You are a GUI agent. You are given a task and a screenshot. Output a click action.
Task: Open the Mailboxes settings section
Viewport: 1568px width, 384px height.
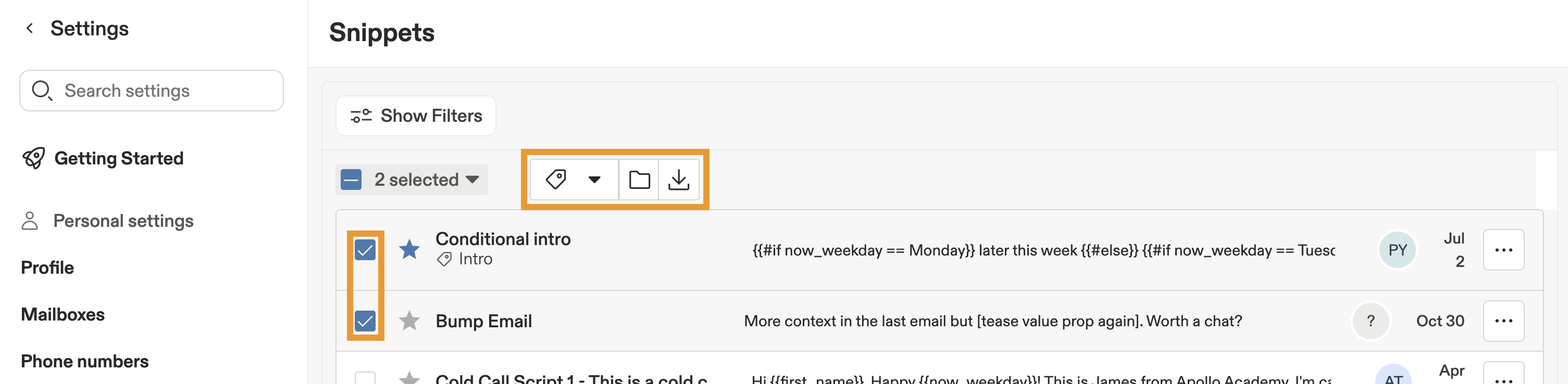coord(63,314)
